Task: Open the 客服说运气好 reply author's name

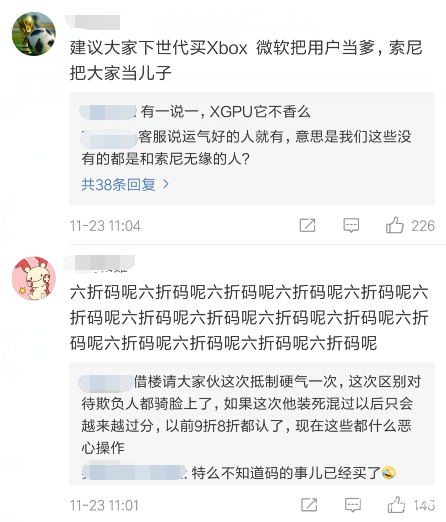Action: pos(109,138)
